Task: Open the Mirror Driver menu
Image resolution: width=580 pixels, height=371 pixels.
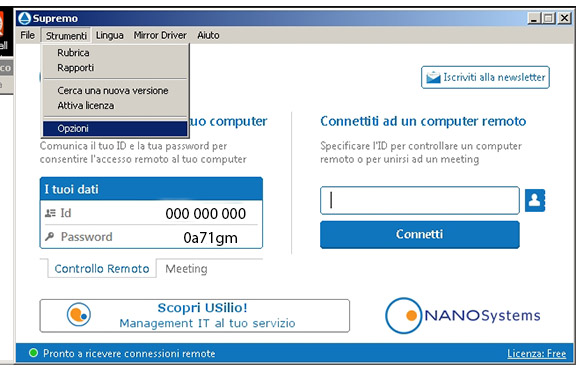Action: coord(160,35)
